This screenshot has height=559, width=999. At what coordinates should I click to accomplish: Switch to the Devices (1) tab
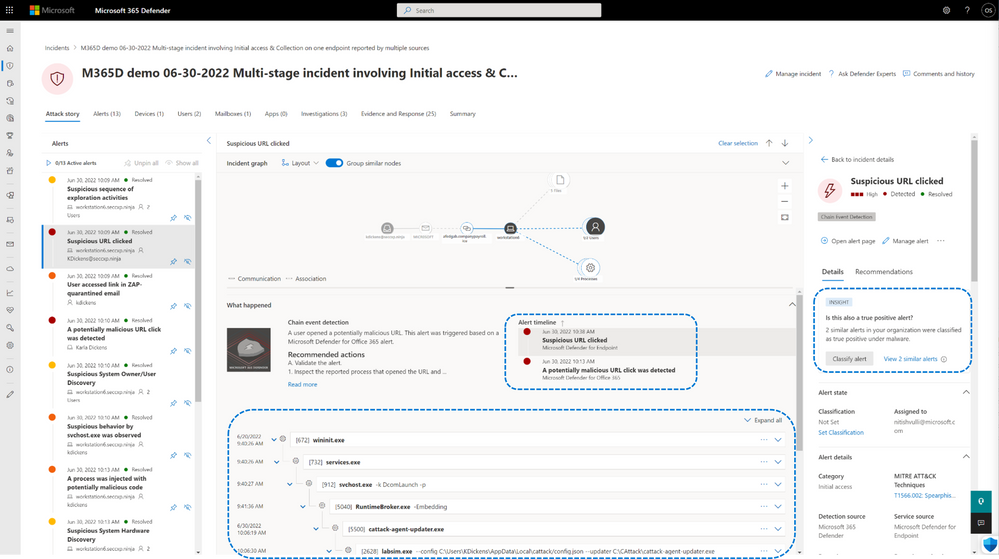[149, 113]
